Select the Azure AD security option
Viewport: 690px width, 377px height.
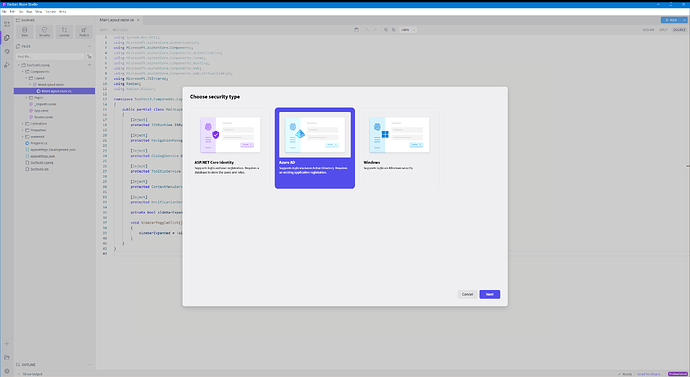pos(315,148)
